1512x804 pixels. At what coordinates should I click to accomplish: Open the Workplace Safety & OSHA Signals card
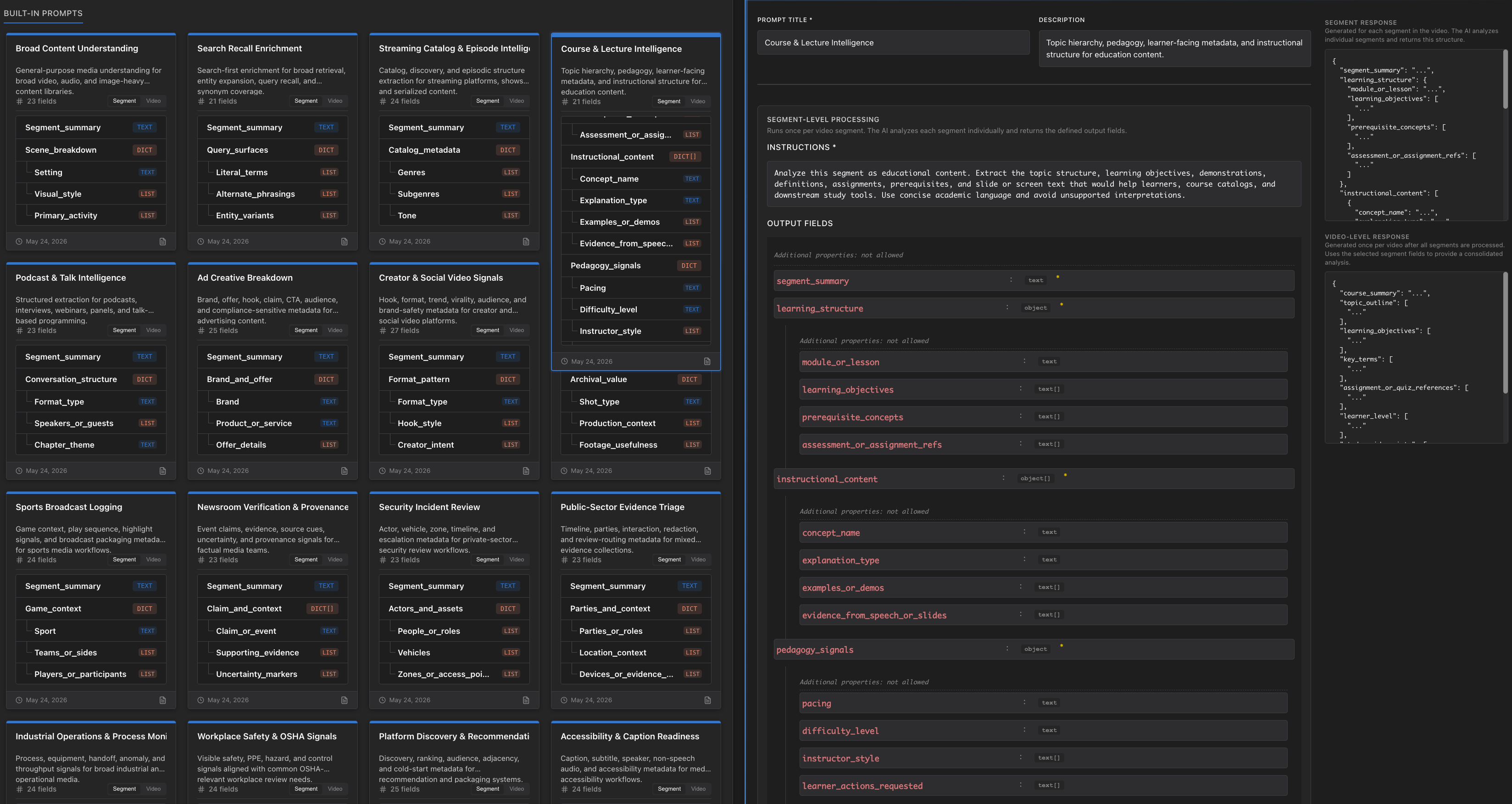pos(272,762)
